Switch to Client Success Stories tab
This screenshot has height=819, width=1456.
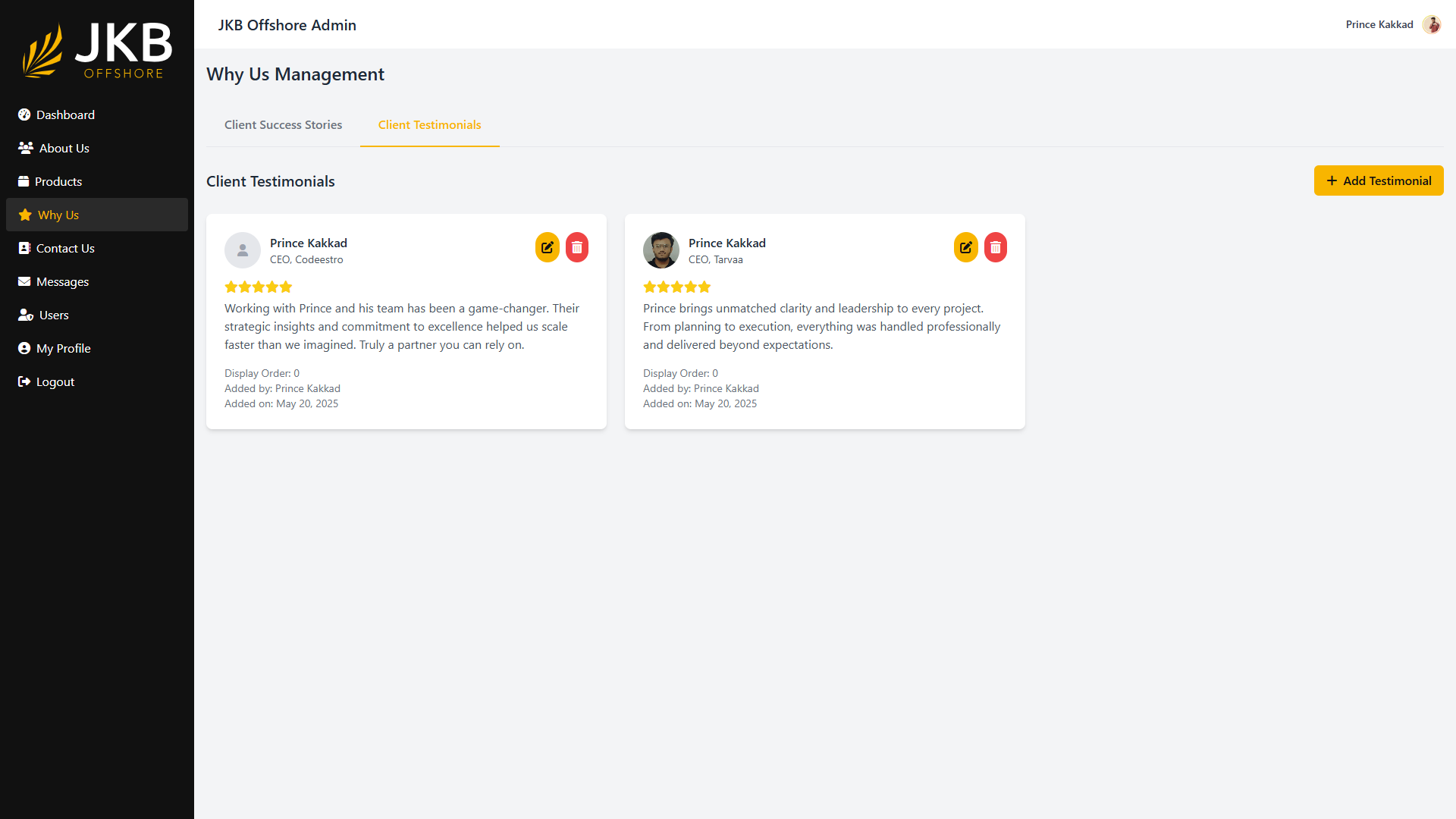pyautogui.click(x=283, y=125)
